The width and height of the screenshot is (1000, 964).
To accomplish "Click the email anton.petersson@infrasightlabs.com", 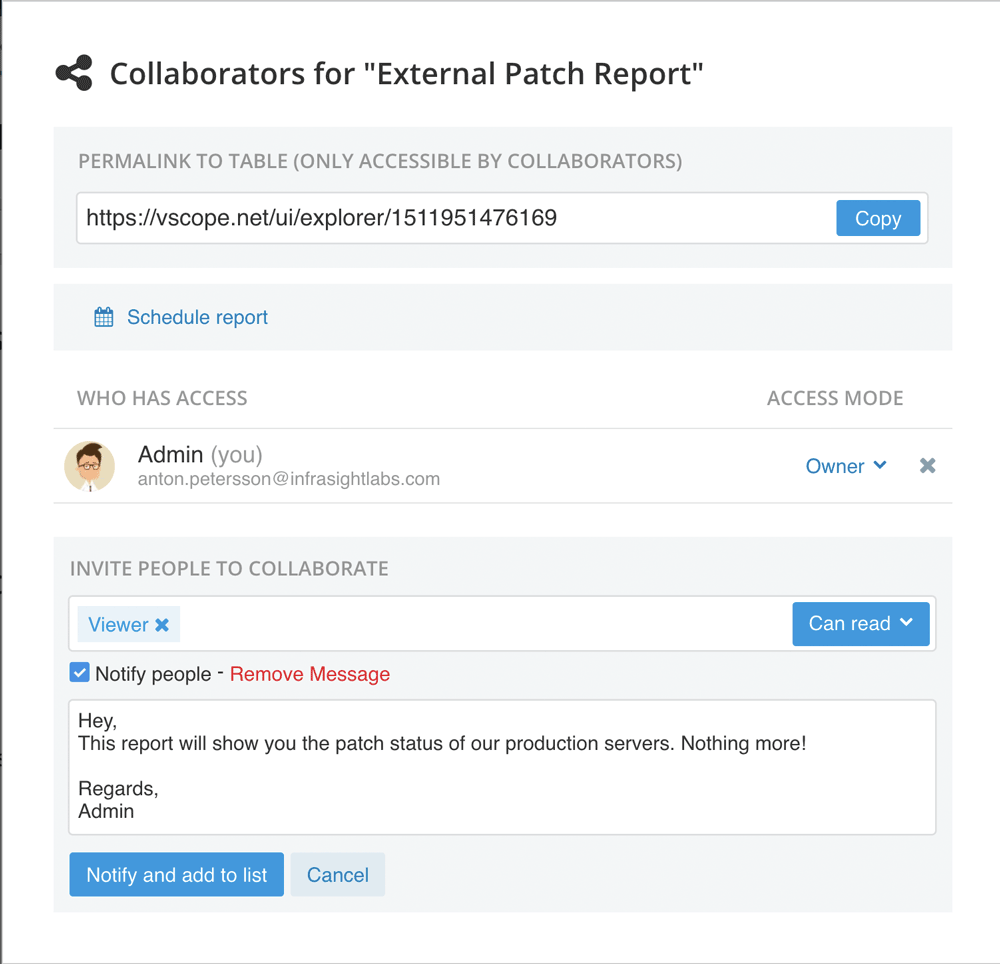I will 289,479.
